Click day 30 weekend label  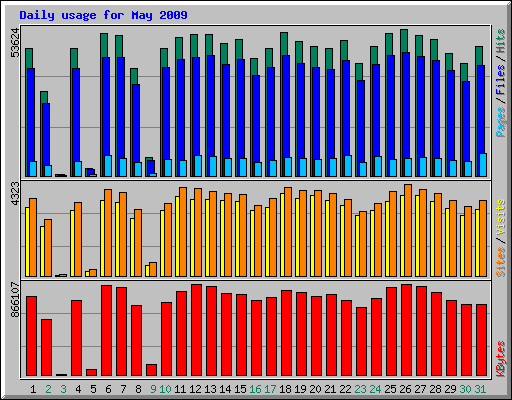click(465, 389)
